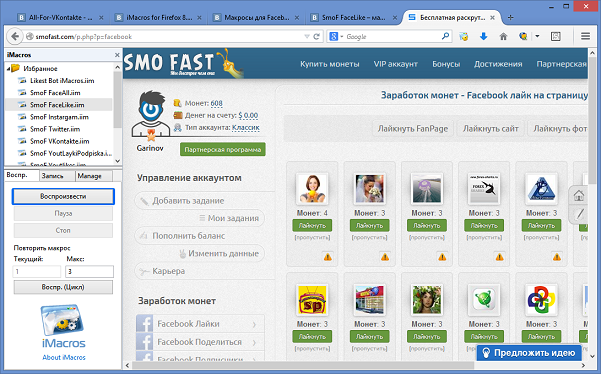
Task: Click the SMO FAST site logo
Action: [x=184, y=63]
